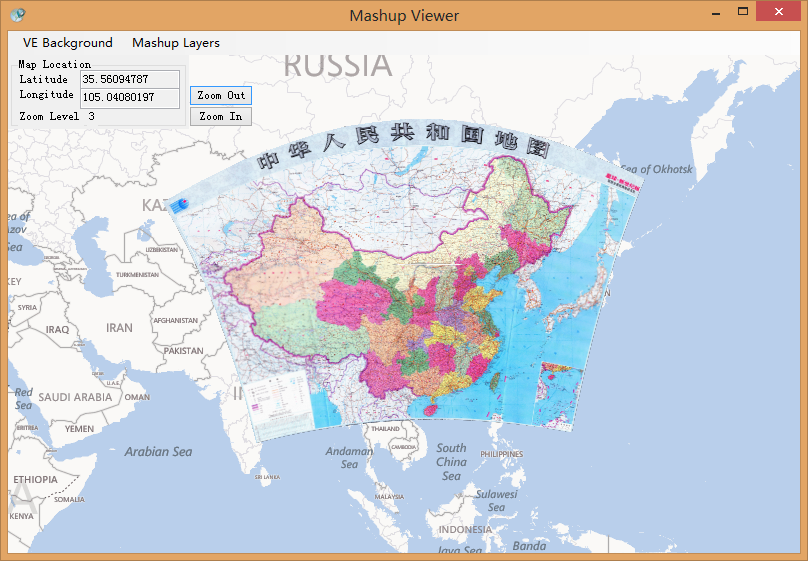
Task: Click the Sea of Okhotsk label
Action: pos(656,169)
